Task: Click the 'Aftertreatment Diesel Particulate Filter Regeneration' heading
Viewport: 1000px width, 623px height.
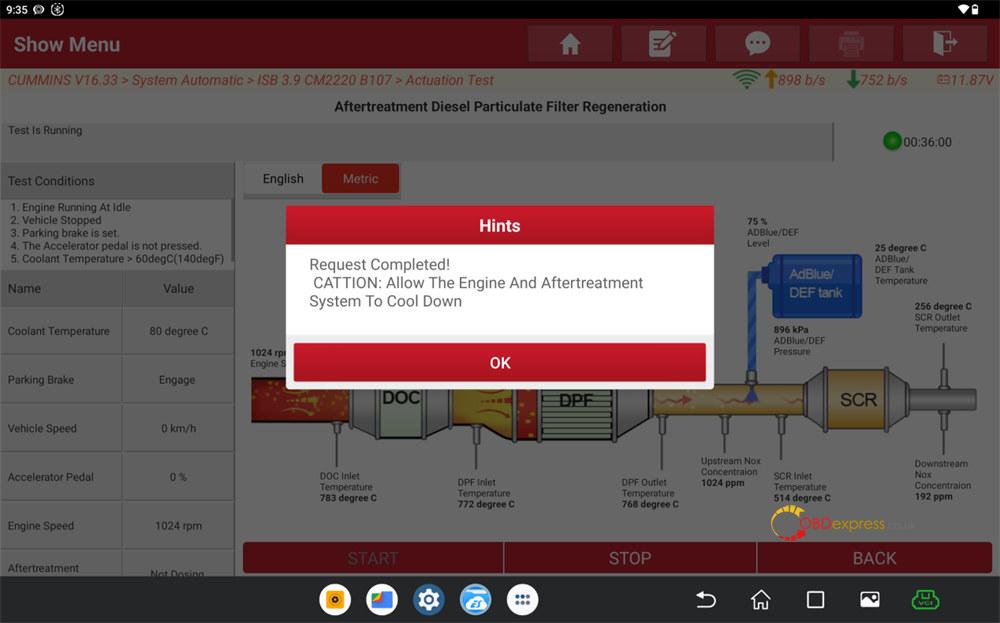Action: pyautogui.click(x=500, y=106)
